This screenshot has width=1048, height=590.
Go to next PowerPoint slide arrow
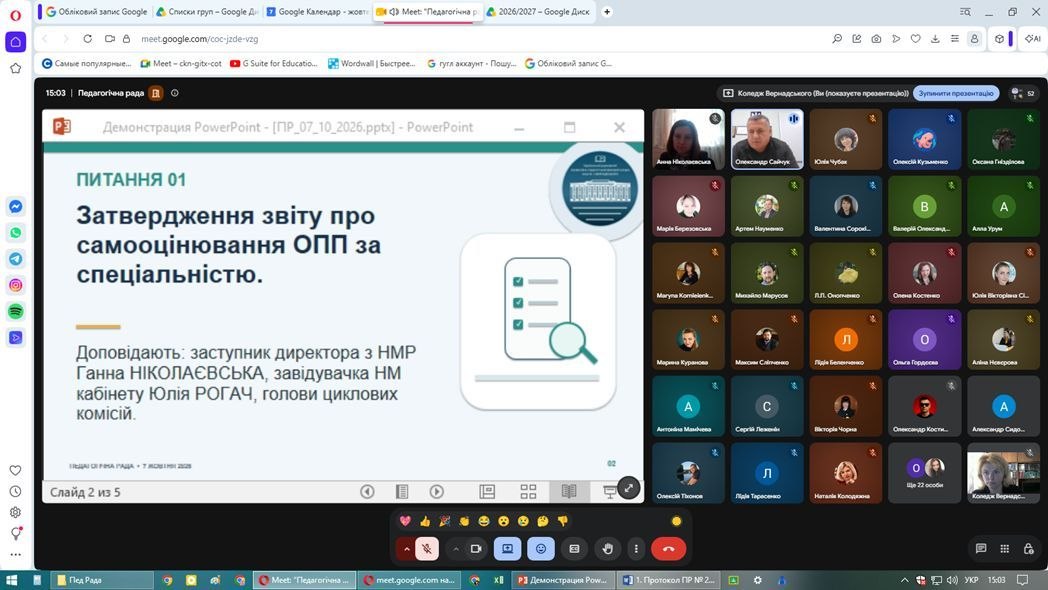tap(436, 492)
